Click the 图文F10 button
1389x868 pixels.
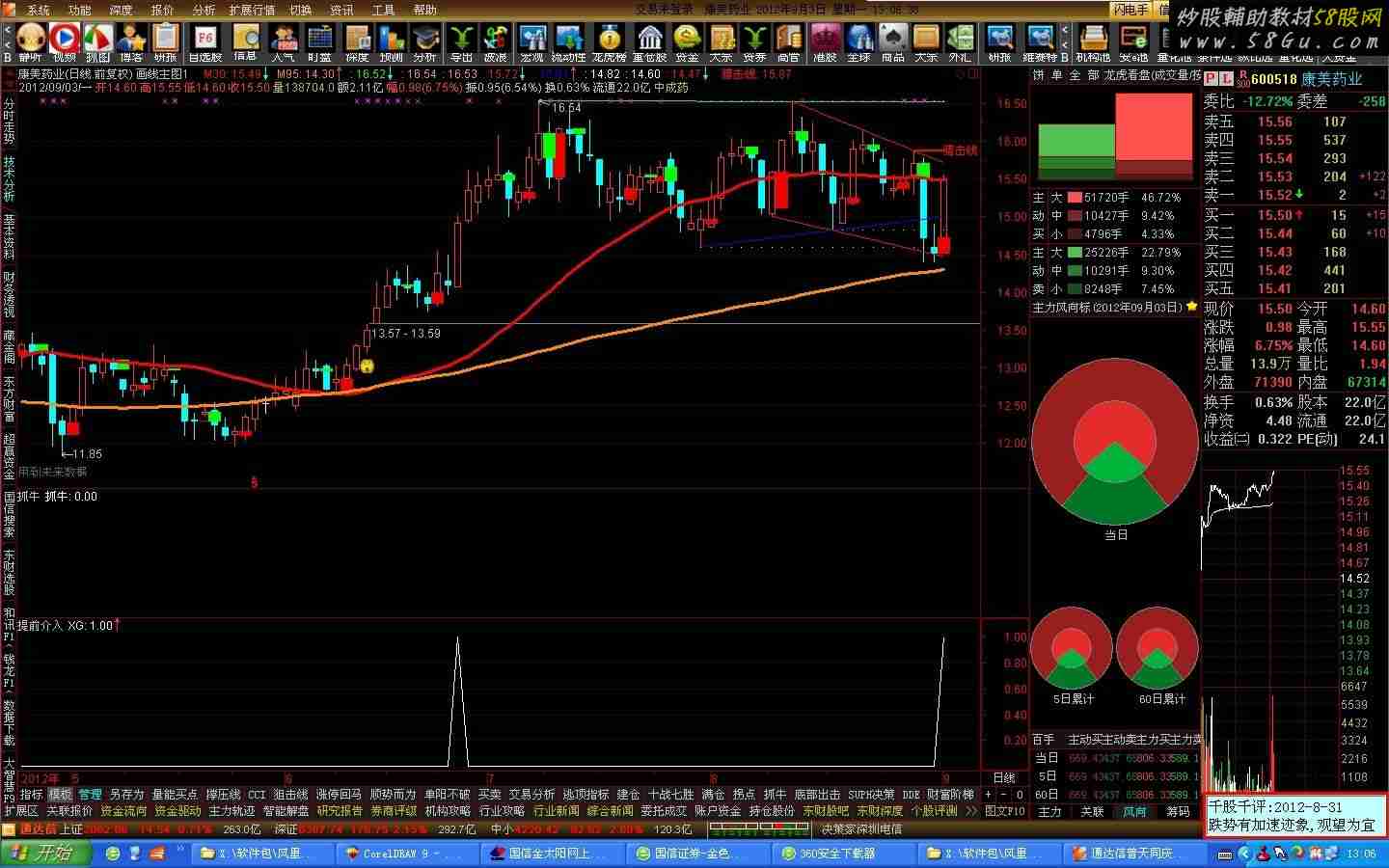pyautogui.click(x=1005, y=811)
